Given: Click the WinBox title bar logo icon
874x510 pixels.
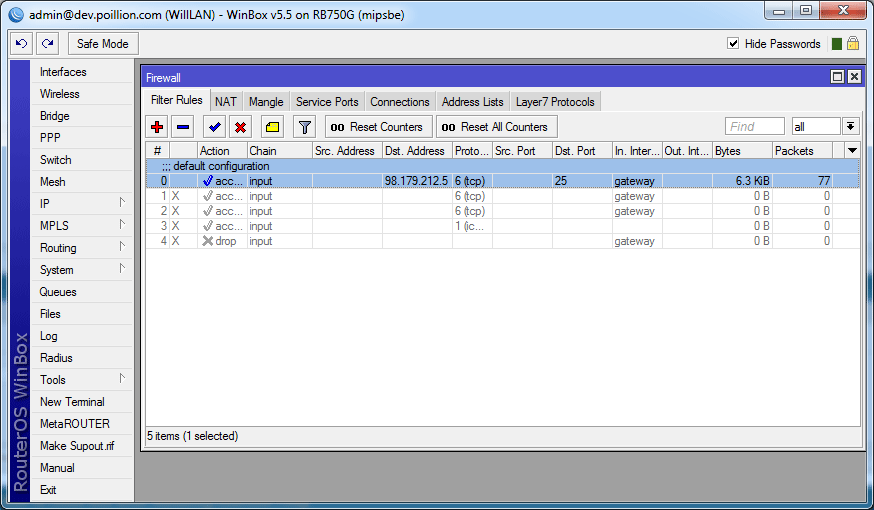Looking at the screenshot, I should click(x=16, y=14).
